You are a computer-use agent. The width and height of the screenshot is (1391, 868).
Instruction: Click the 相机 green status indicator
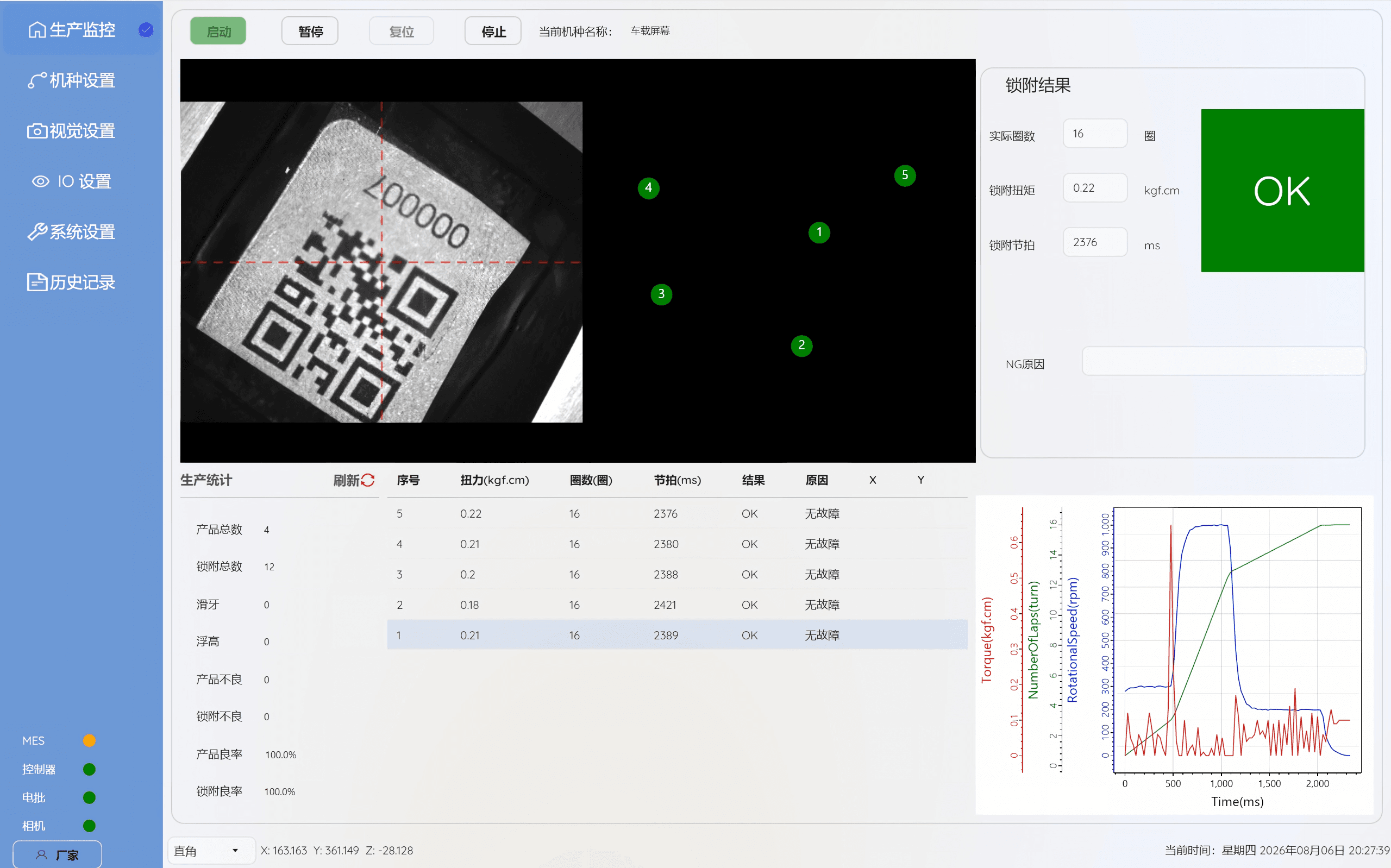(x=89, y=826)
